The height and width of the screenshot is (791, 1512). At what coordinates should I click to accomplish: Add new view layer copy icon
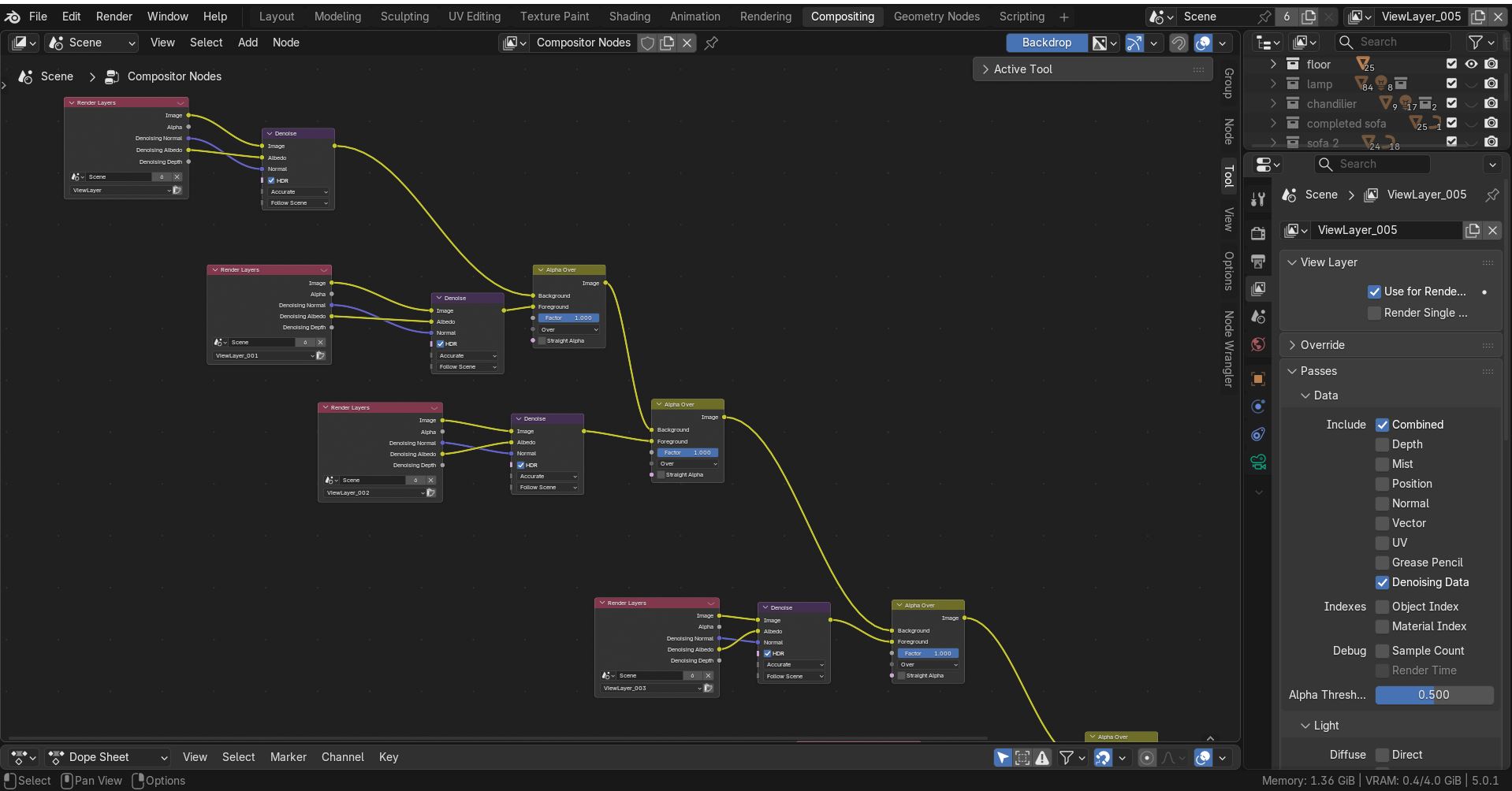(x=1473, y=230)
